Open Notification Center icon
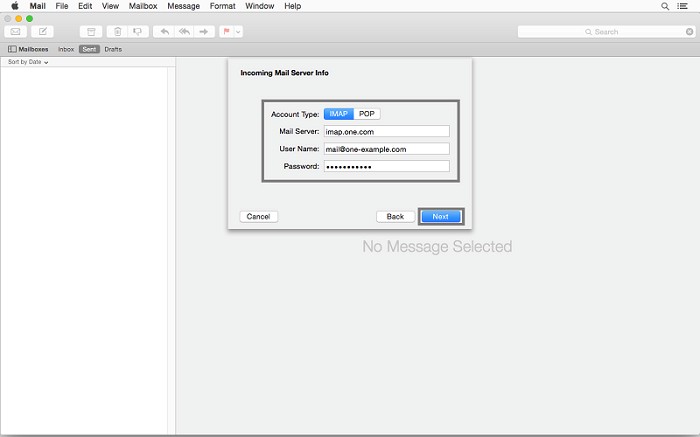Image resolution: width=700 pixels, height=437 pixels. (x=683, y=6)
